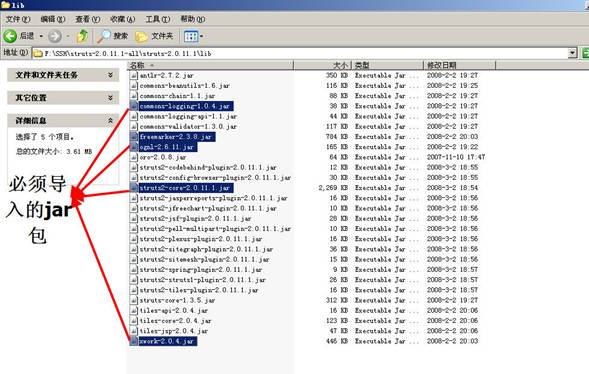
Task: Click file name tiles-jsp-2.0.4.jar
Action: [x=174, y=331]
